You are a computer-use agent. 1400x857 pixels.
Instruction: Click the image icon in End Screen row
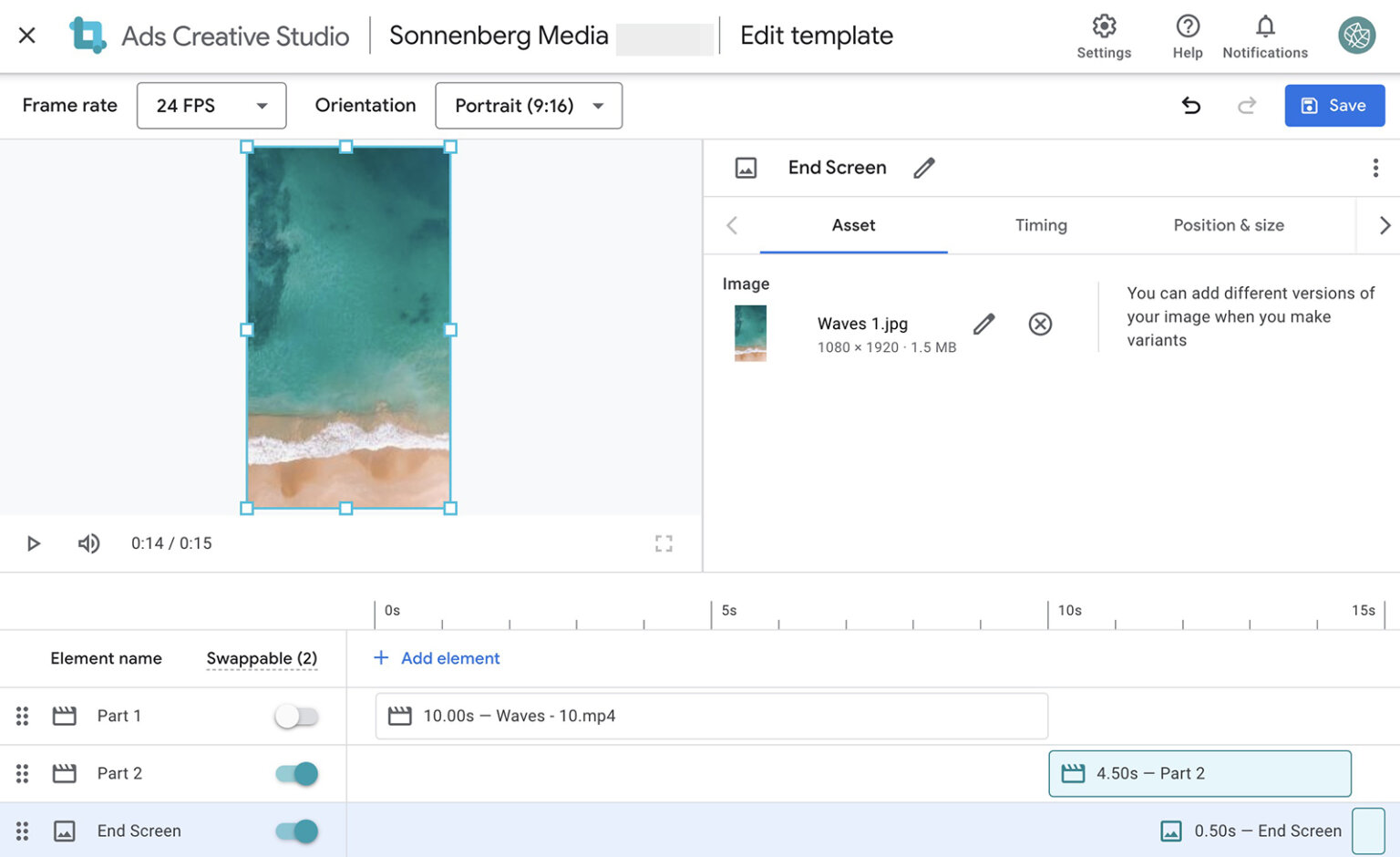point(64,831)
